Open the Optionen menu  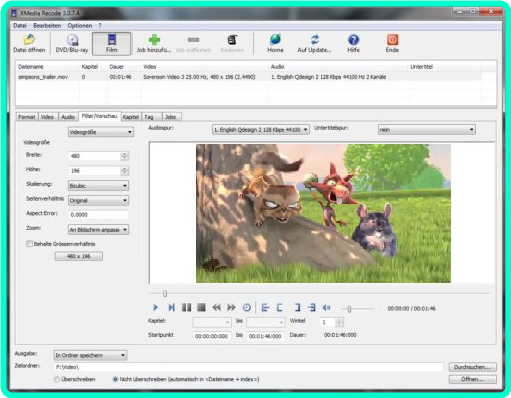[x=80, y=26]
